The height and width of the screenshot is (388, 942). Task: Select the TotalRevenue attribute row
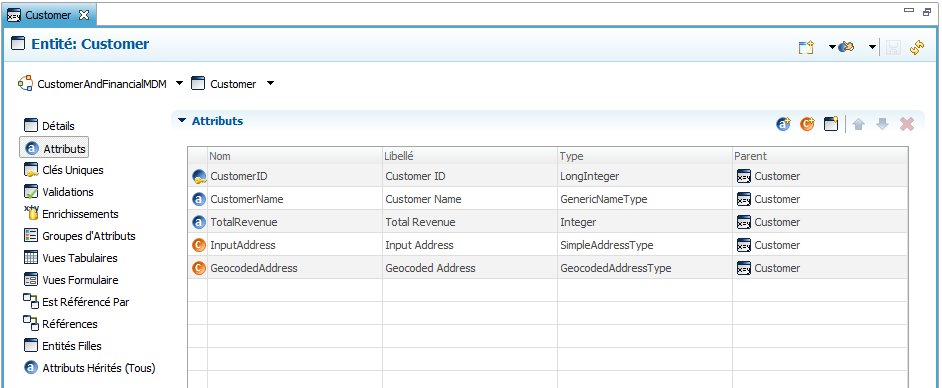(x=548, y=222)
